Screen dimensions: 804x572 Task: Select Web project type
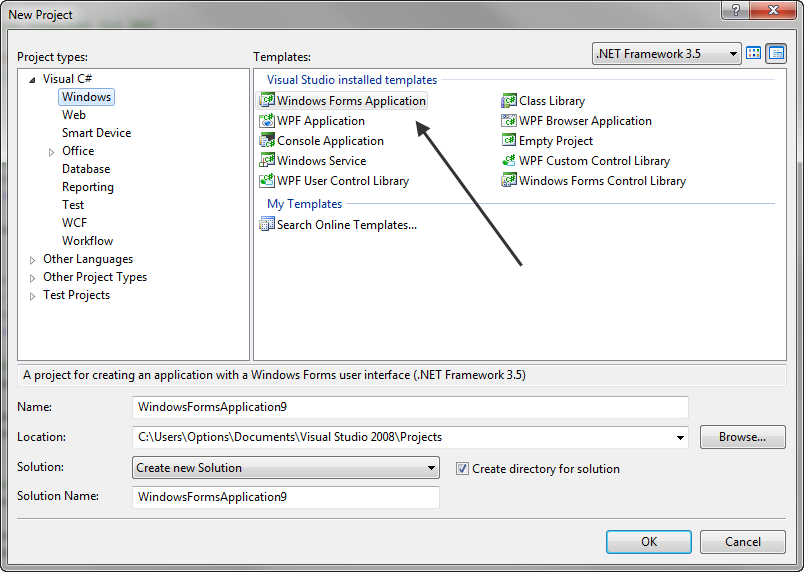(x=74, y=115)
